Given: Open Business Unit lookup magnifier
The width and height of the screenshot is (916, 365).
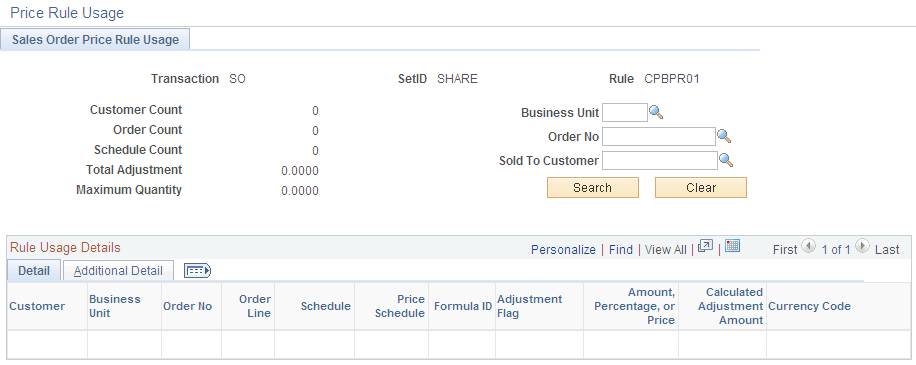Looking at the screenshot, I should (x=657, y=112).
